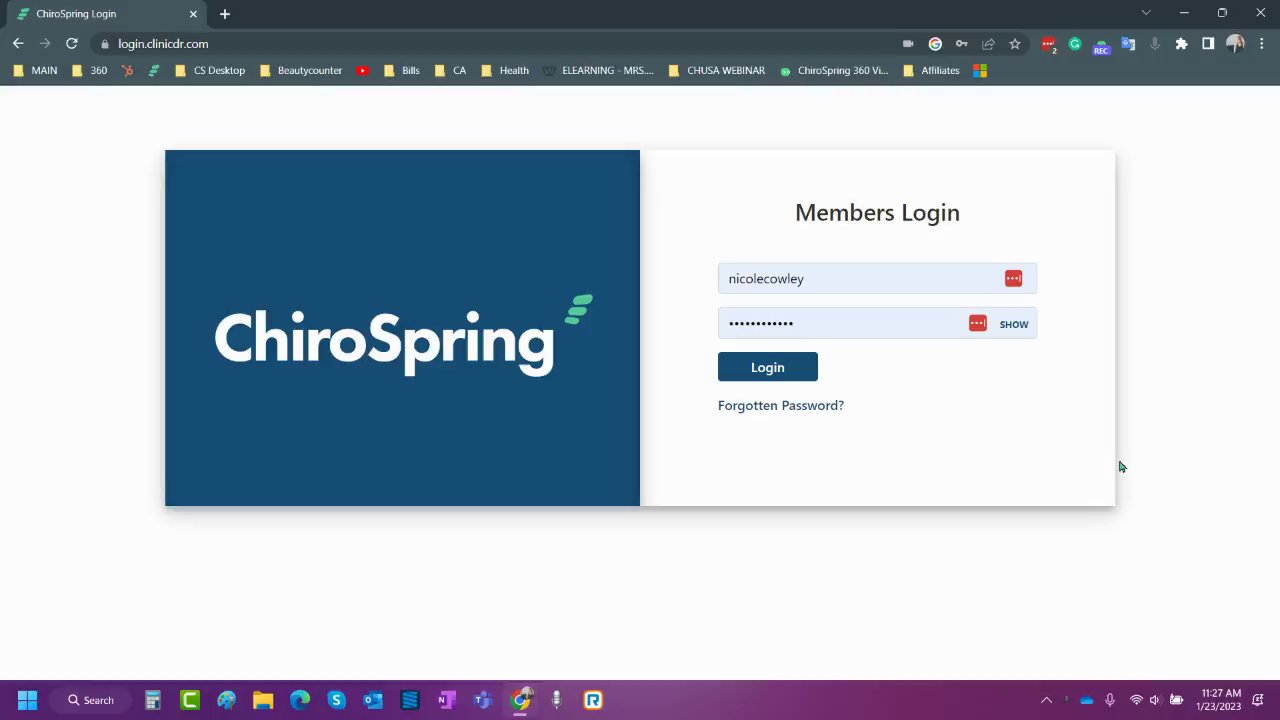This screenshot has width=1280, height=720.
Task: Open a new tab with plus button
Action: click(225, 14)
